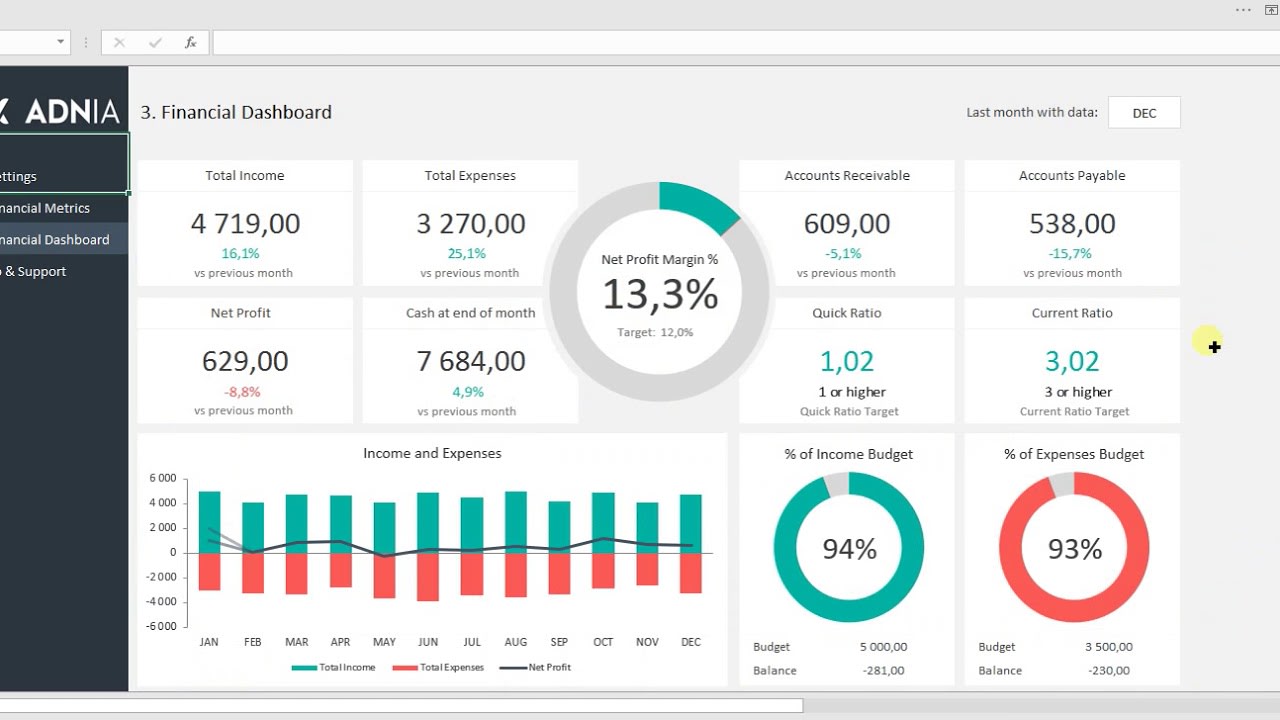Click Total Expenses legend swatch in chart
Viewport: 1280px width, 720px height.
(x=405, y=668)
